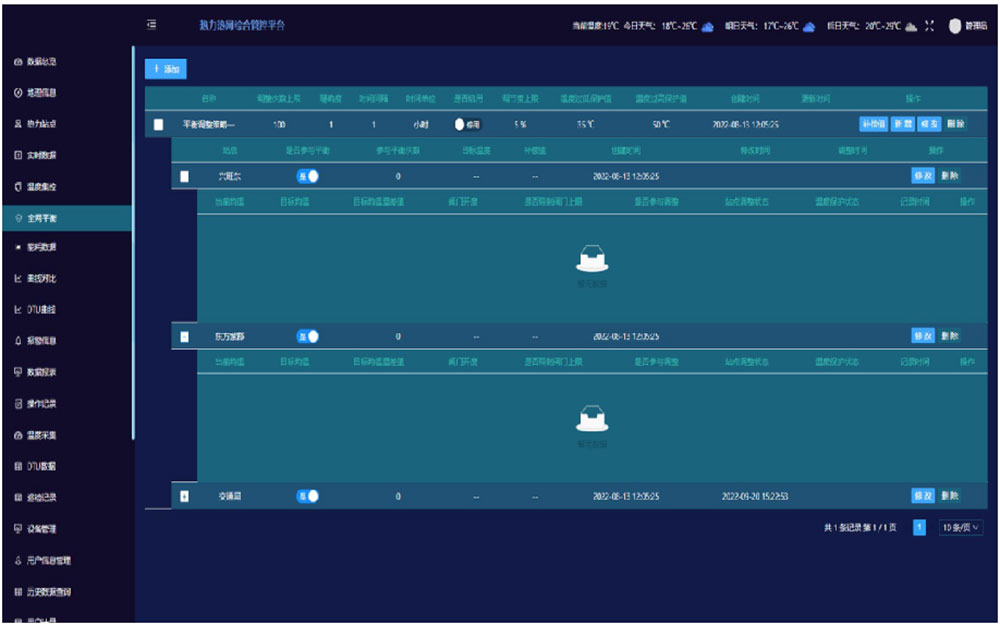
Task: Click the 添加 add button
Action: click(x=166, y=69)
